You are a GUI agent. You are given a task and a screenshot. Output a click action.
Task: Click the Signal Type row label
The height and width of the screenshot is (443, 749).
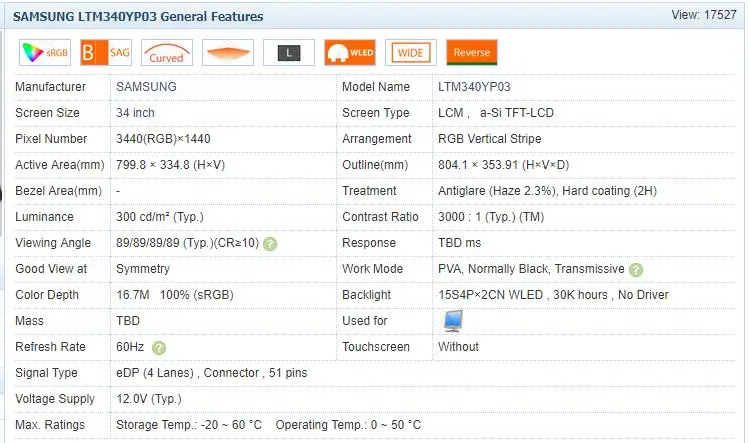[46, 373]
